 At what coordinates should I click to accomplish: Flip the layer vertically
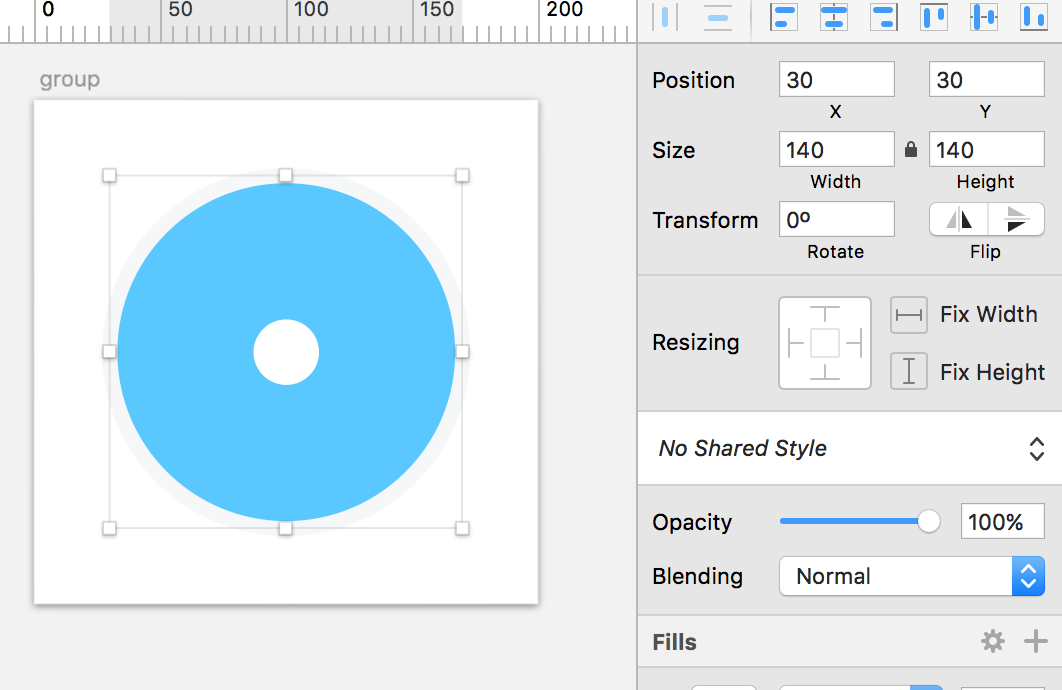pyautogui.click(x=1016, y=219)
